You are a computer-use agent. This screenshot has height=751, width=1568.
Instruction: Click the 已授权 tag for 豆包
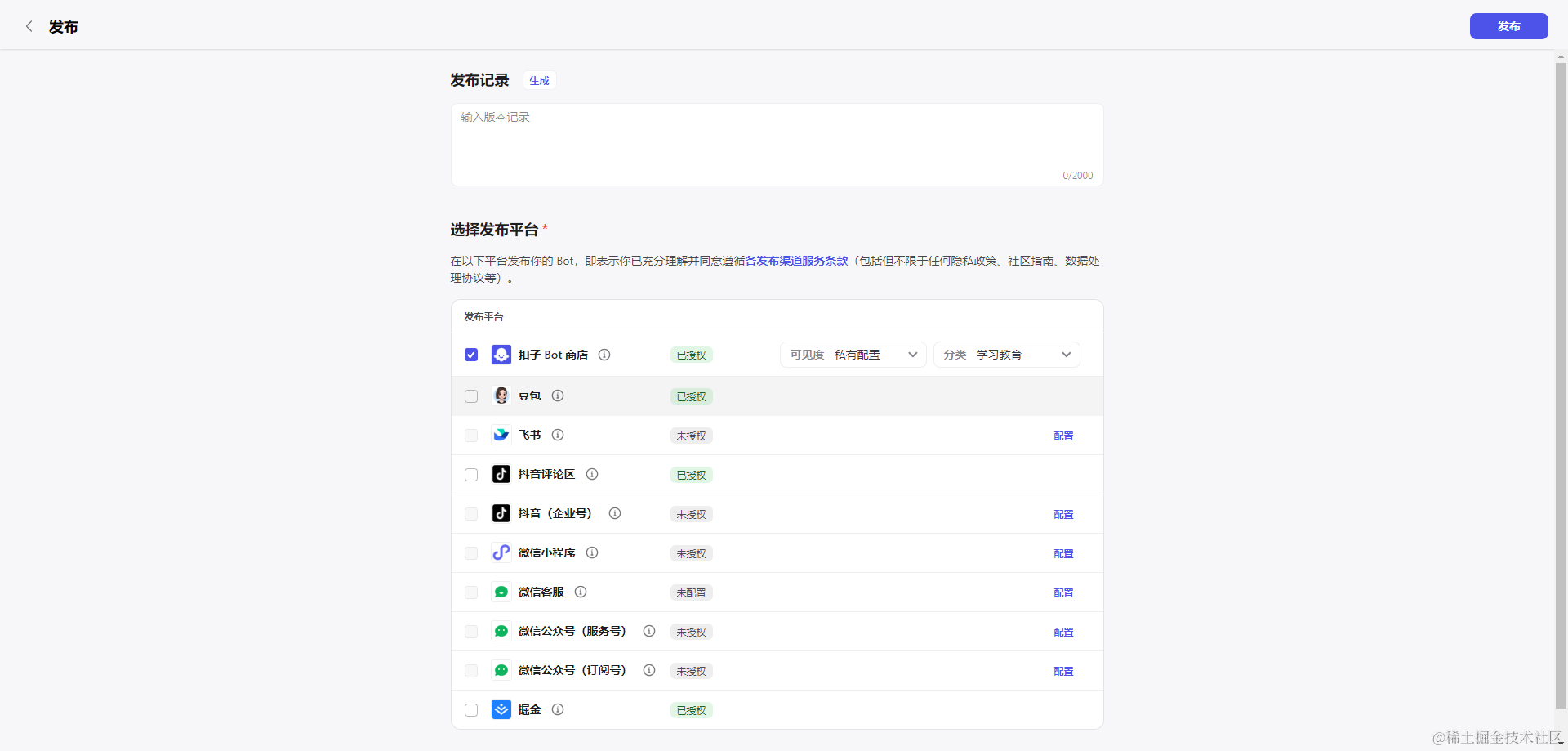[691, 396]
